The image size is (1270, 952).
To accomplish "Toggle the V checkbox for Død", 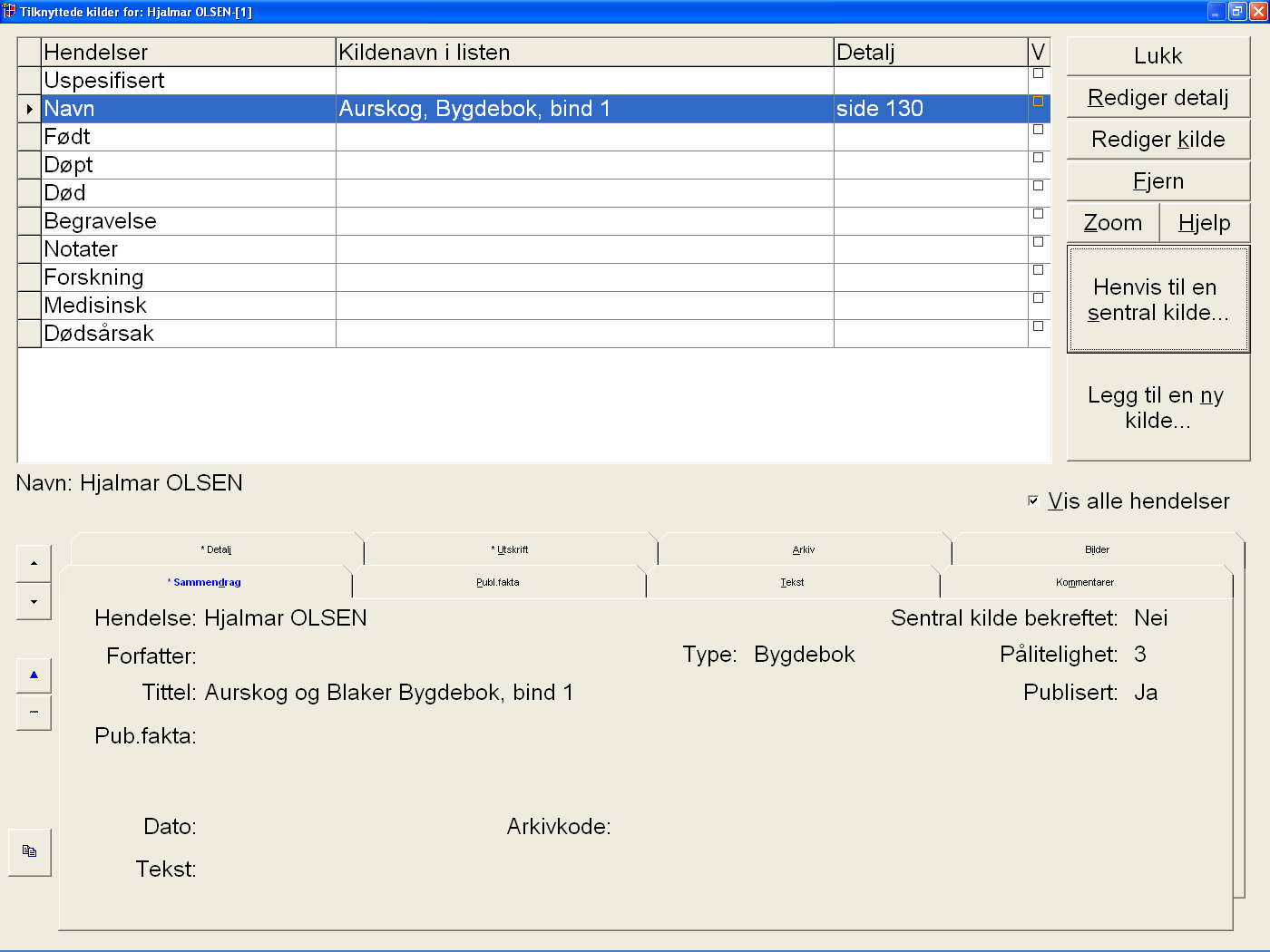I will pyautogui.click(x=1039, y=186).
